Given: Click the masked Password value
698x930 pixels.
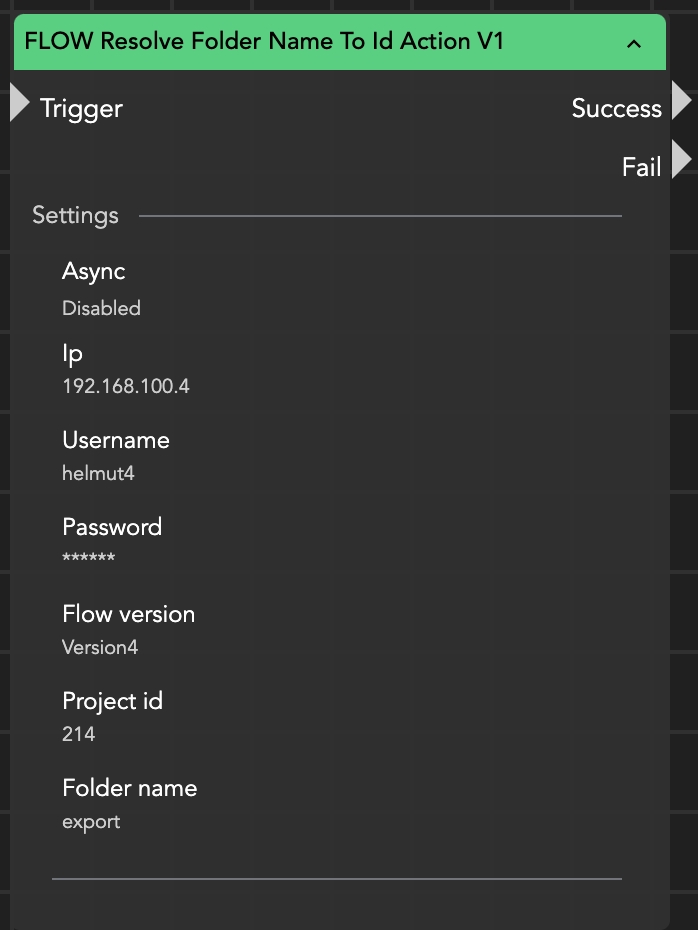Looking at the screenshot, I should pyautogui.click(x=88, y=559).
